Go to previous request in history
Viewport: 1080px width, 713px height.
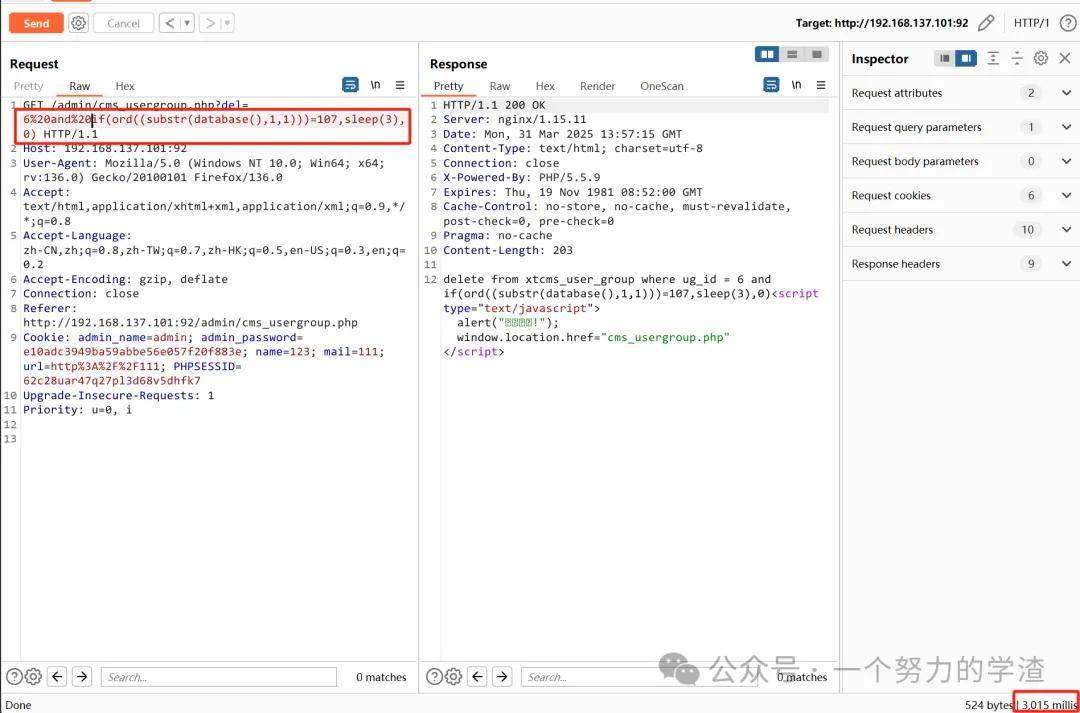tap(169, 23)
